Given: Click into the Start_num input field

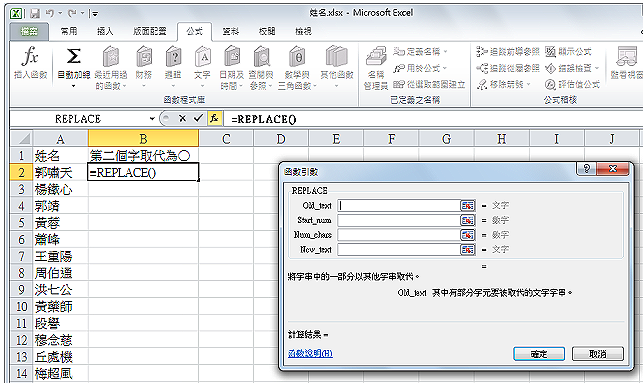Looking at the screenshot, I should point(399,220).
